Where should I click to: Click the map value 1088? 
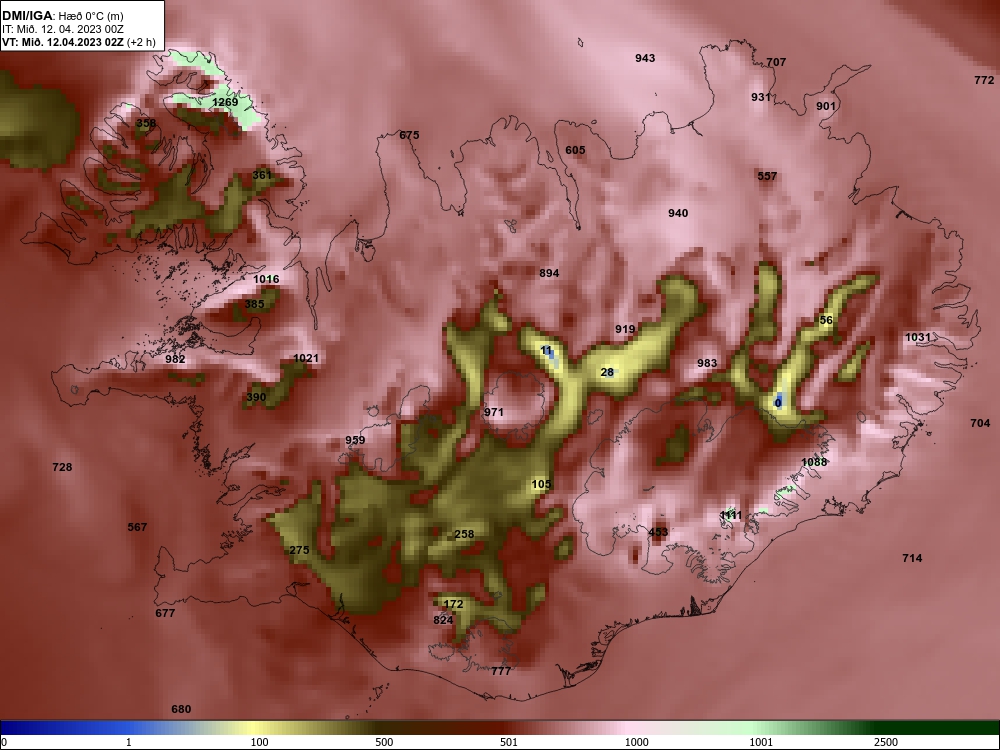[814, 462]
